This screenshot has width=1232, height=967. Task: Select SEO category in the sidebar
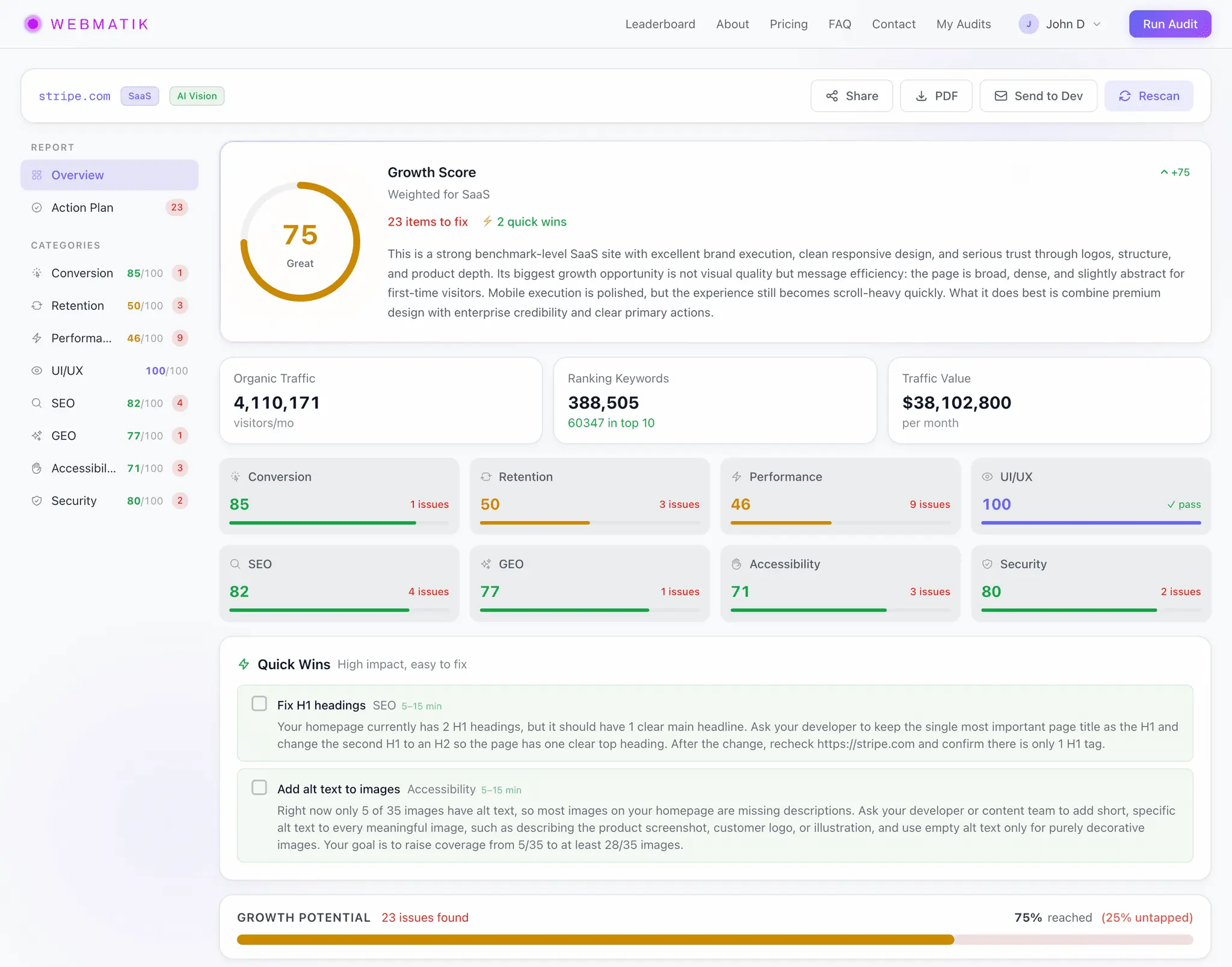tap(109, 403)
